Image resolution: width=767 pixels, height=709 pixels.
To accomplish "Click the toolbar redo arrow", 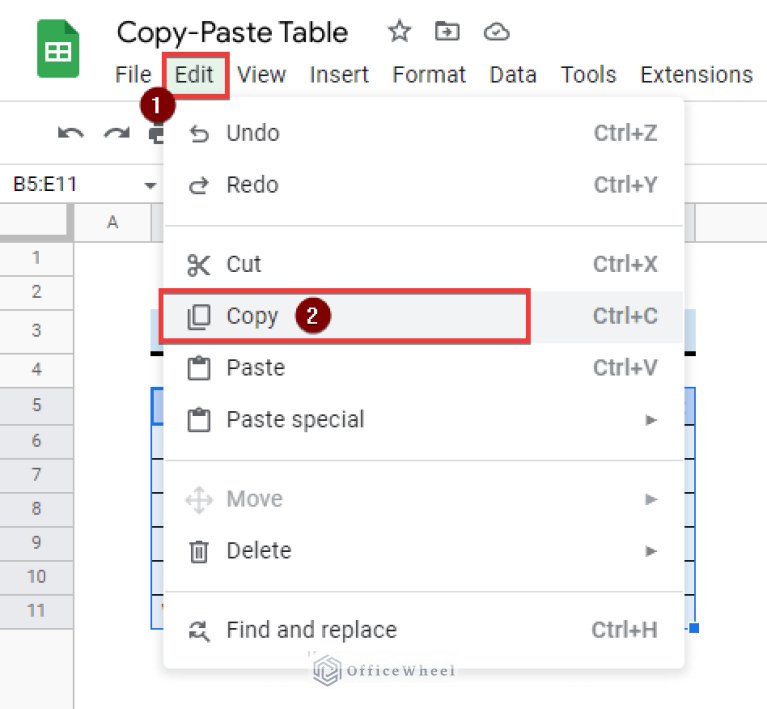I will (x=117, y=133).
